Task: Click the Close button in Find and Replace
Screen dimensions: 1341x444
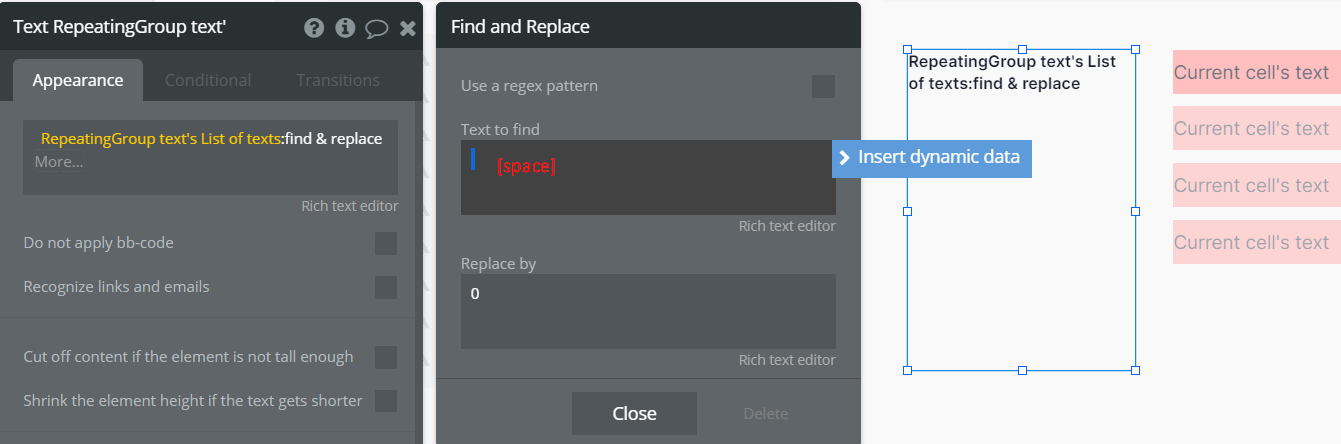Action: [634, 413]
